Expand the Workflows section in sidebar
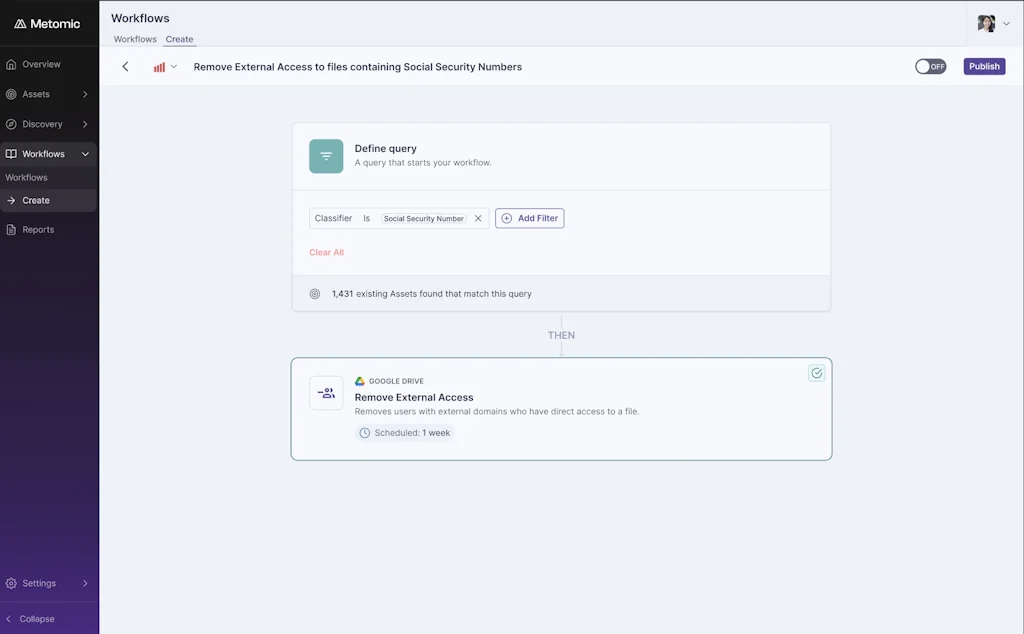 (x=84, y=154)
